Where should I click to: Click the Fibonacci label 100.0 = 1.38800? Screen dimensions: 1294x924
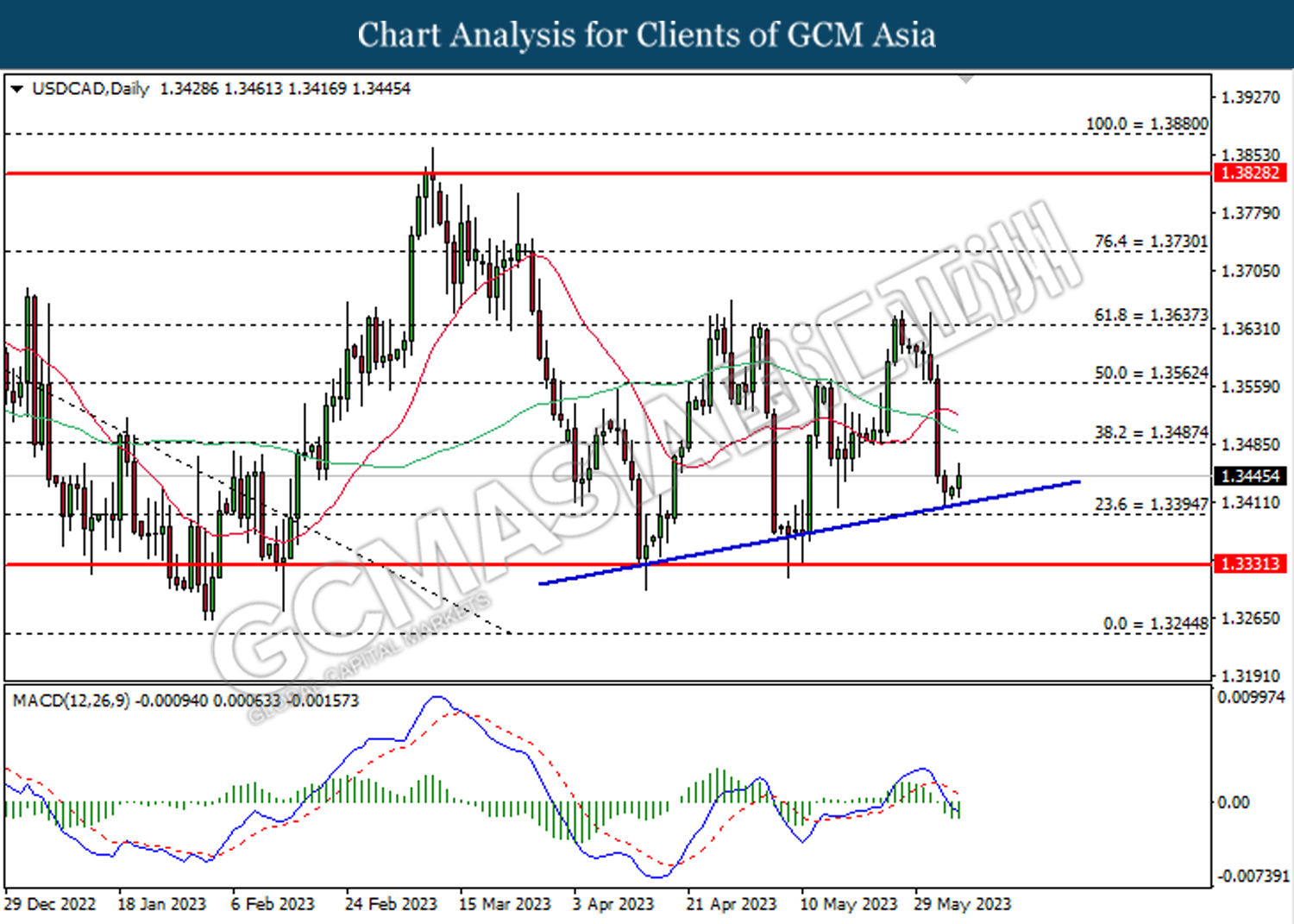pyautogui.click(x=1146, y=124)
